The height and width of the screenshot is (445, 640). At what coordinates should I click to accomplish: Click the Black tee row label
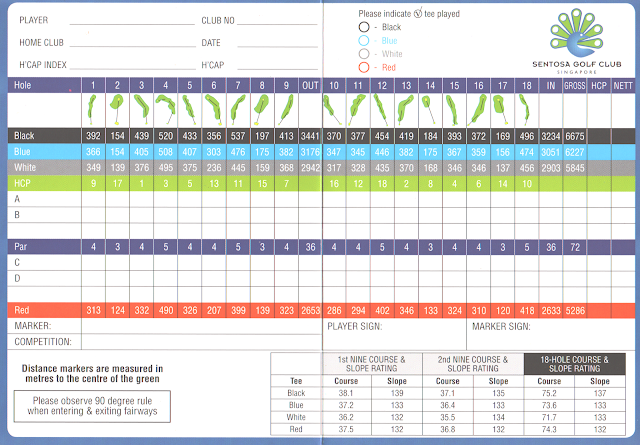[24, 136]
